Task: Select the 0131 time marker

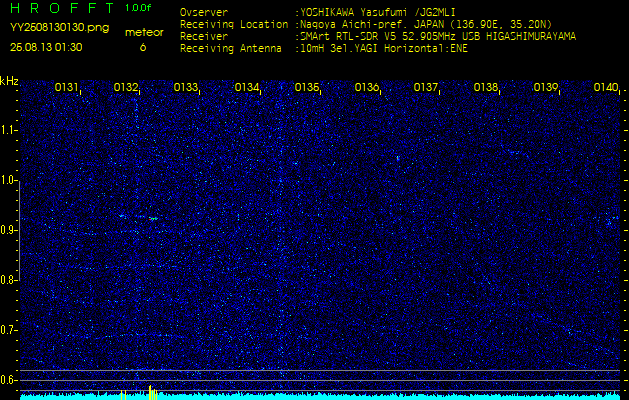Action: 66,87
